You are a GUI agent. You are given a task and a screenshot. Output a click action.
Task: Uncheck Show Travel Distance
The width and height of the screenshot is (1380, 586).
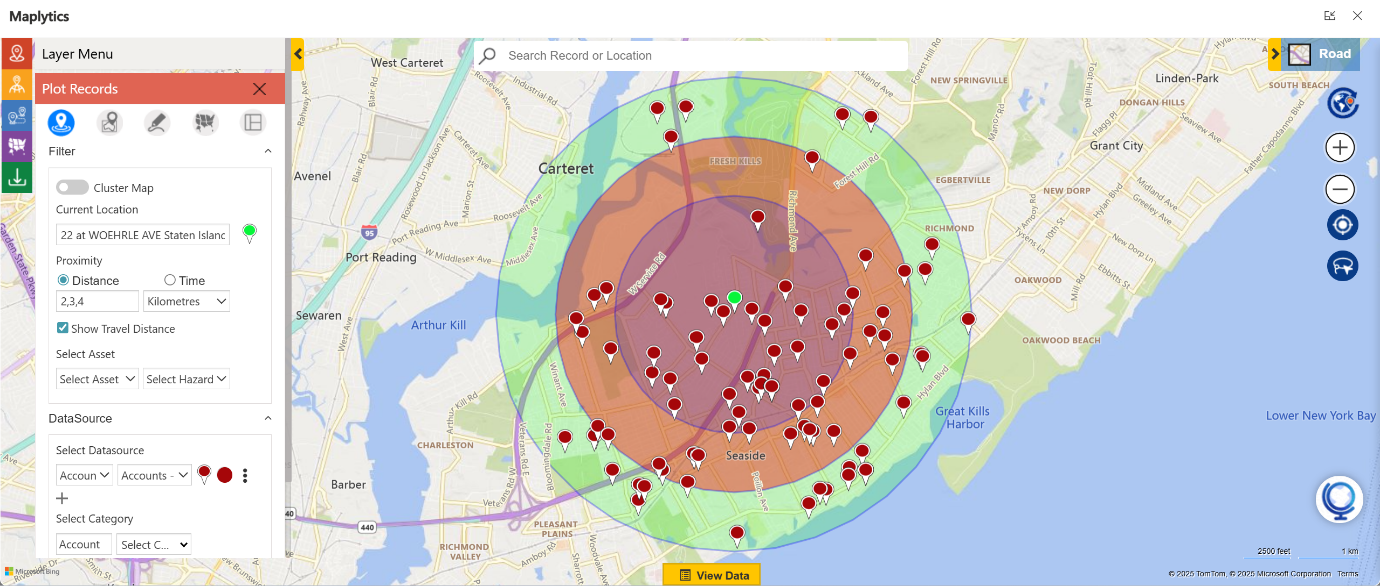coord(62,328)
